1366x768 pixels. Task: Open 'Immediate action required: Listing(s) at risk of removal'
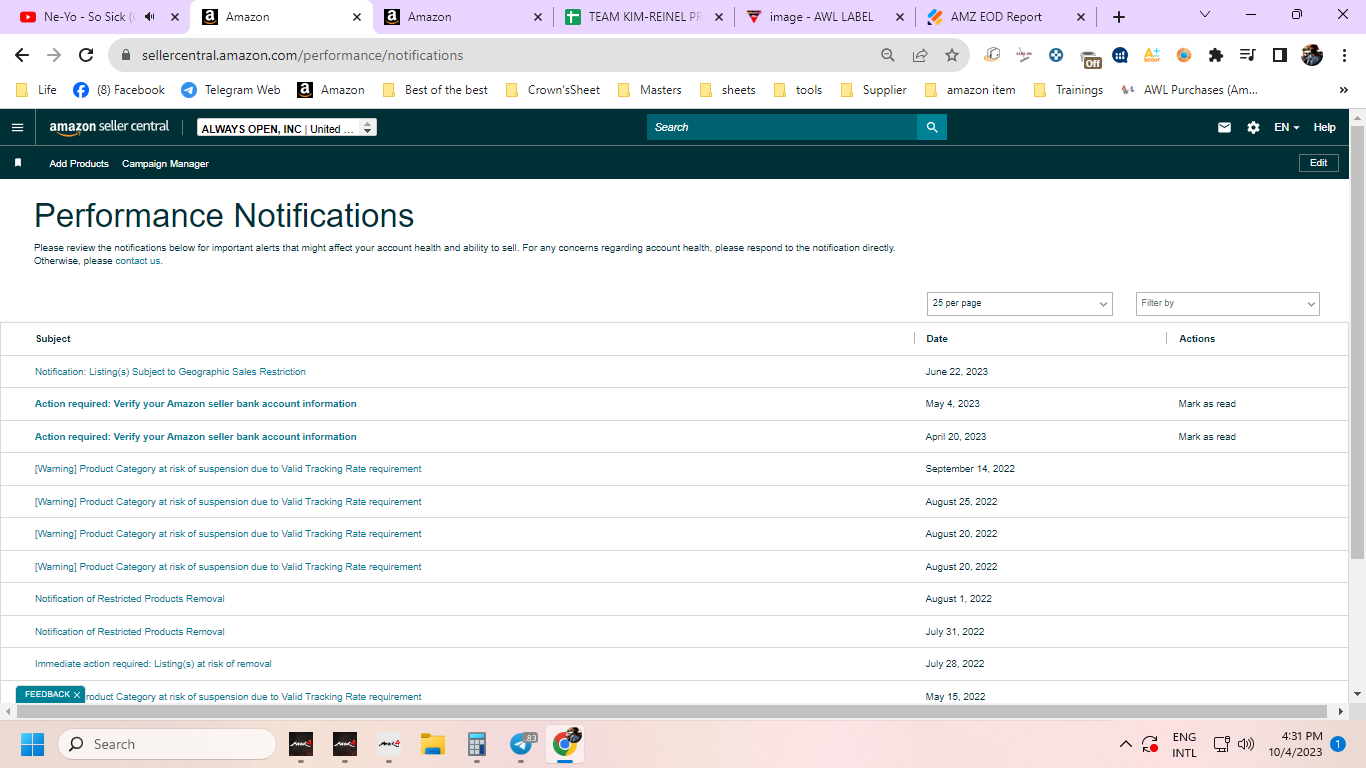153,664
